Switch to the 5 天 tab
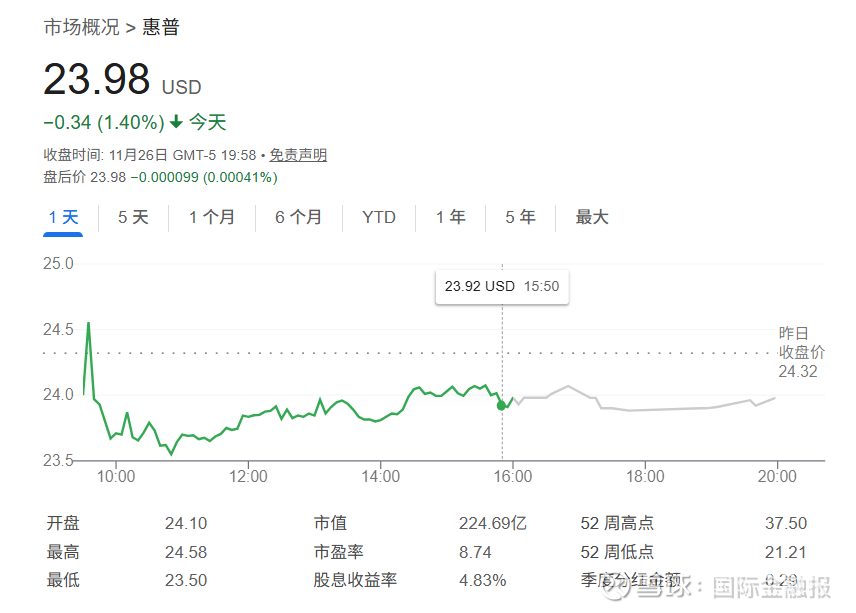The image size is (856, 613). (133, 217)
